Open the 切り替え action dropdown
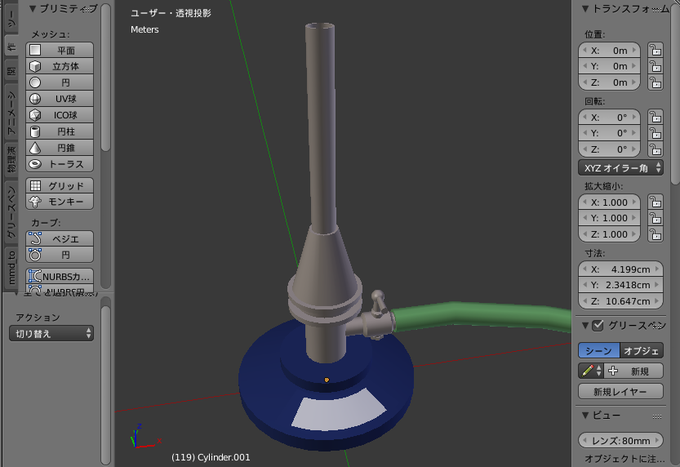 (x=51, y=333)
